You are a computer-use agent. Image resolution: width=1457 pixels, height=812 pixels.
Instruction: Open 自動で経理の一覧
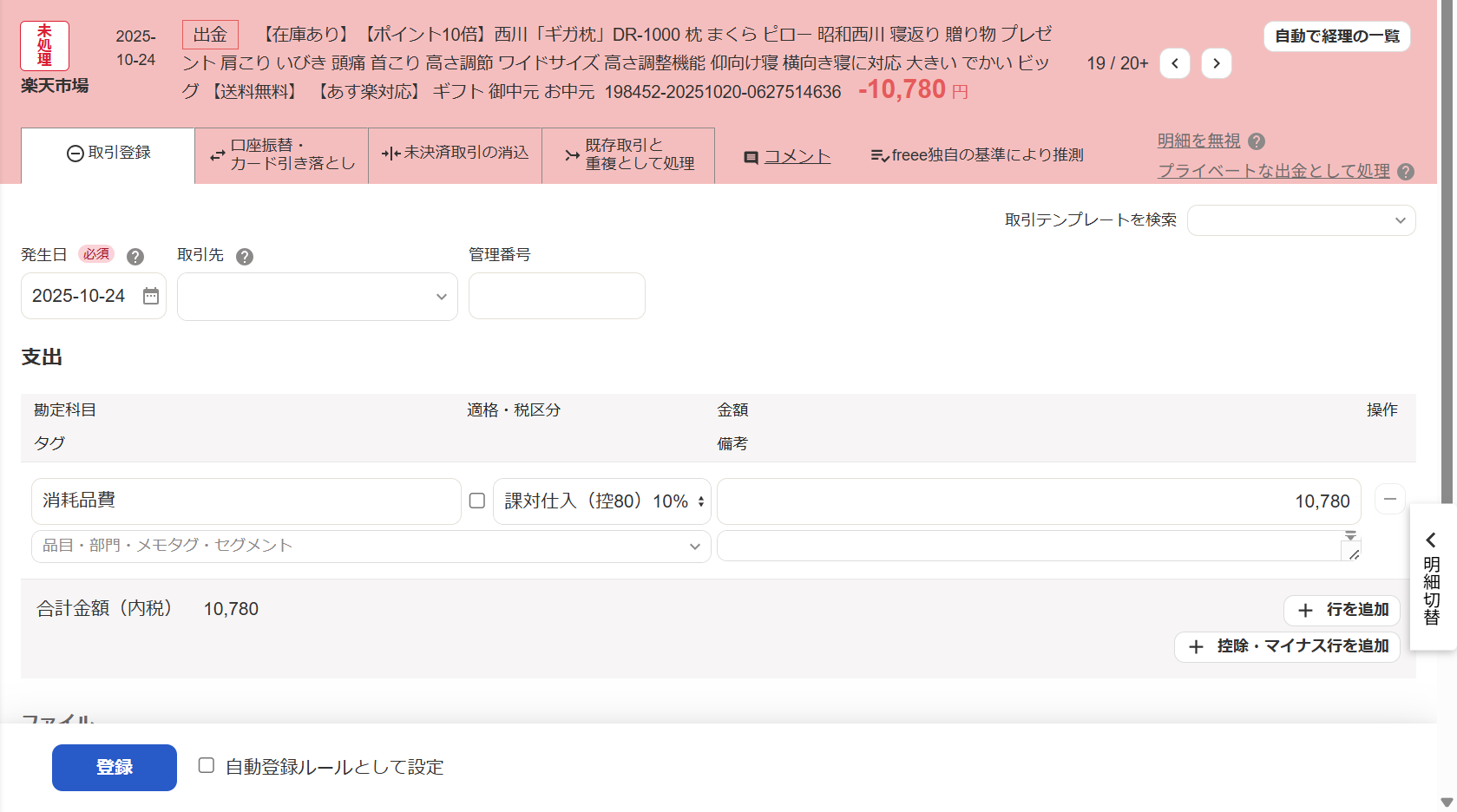coord(1337,36)
